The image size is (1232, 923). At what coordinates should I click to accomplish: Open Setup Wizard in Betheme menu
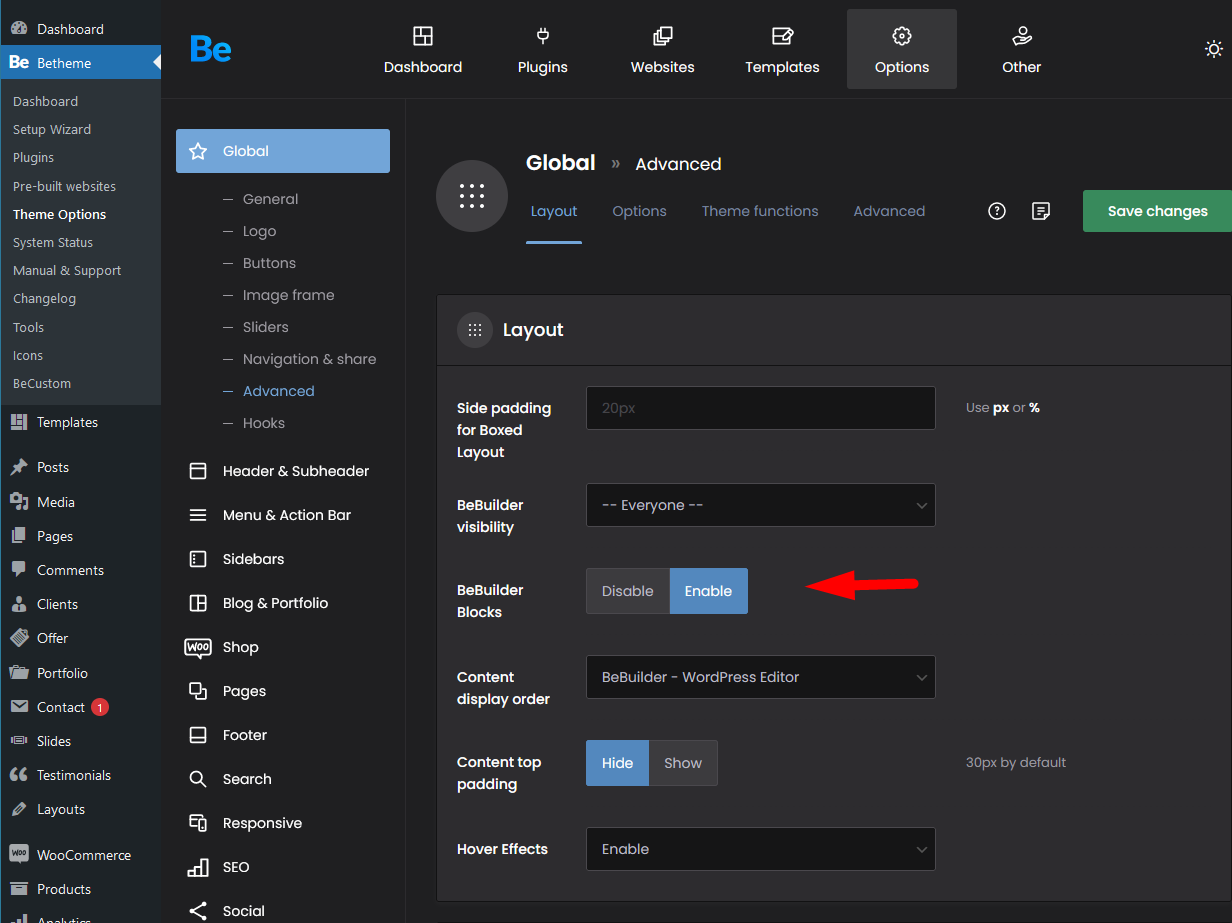52,129
